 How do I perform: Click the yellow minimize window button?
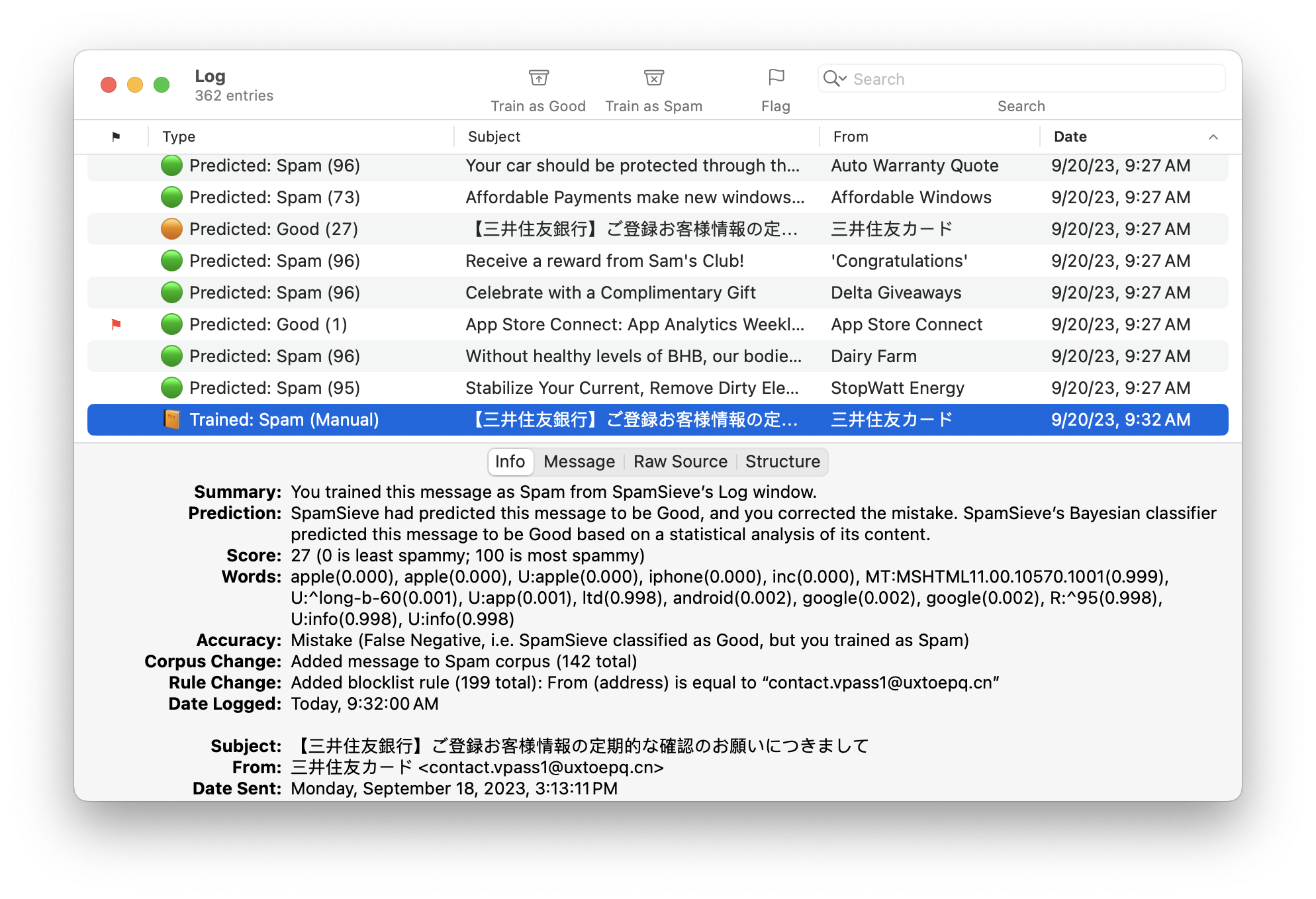click(x=135, y=85)
